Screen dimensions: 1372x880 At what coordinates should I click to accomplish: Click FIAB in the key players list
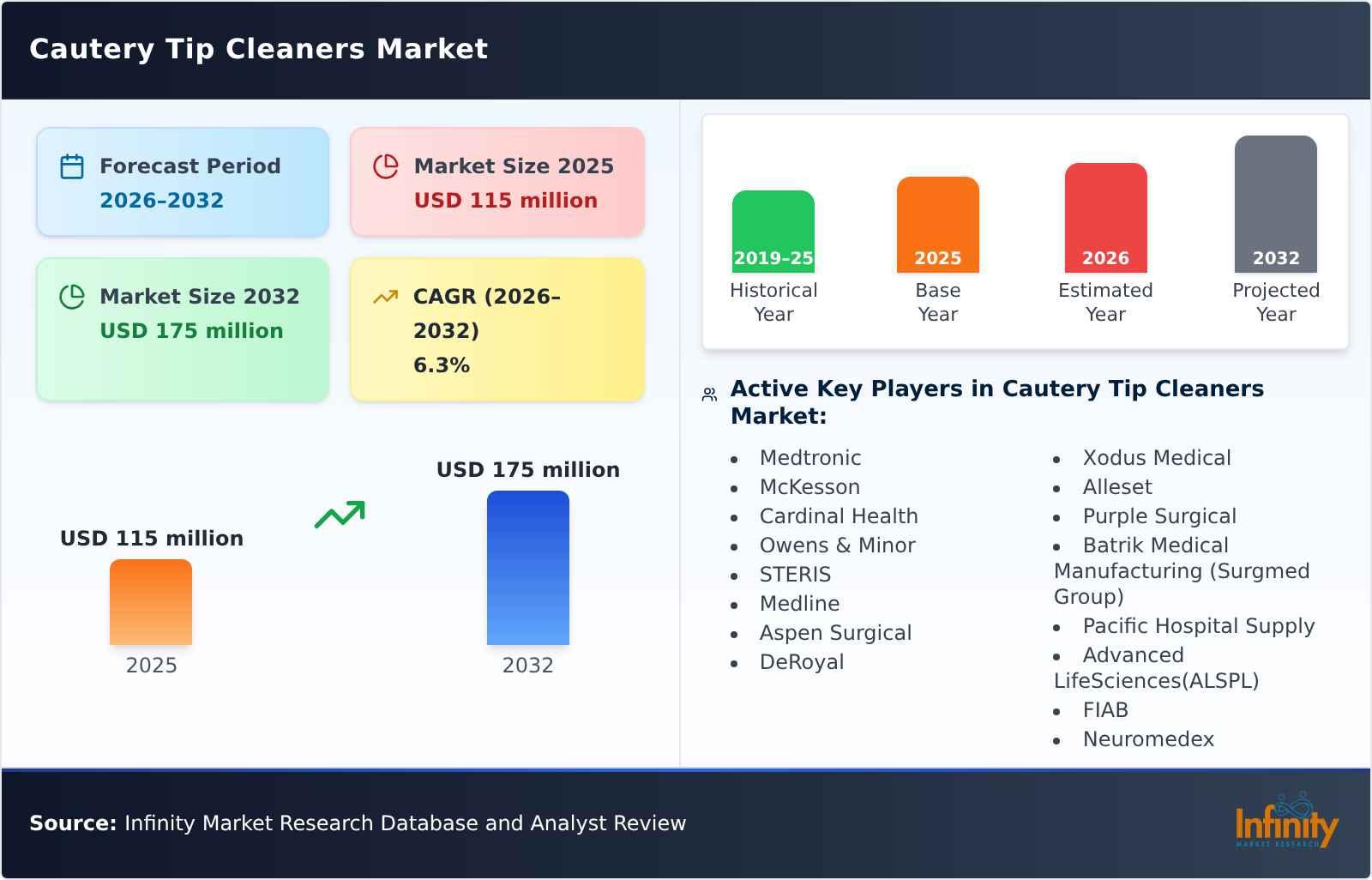[1105, 710]
